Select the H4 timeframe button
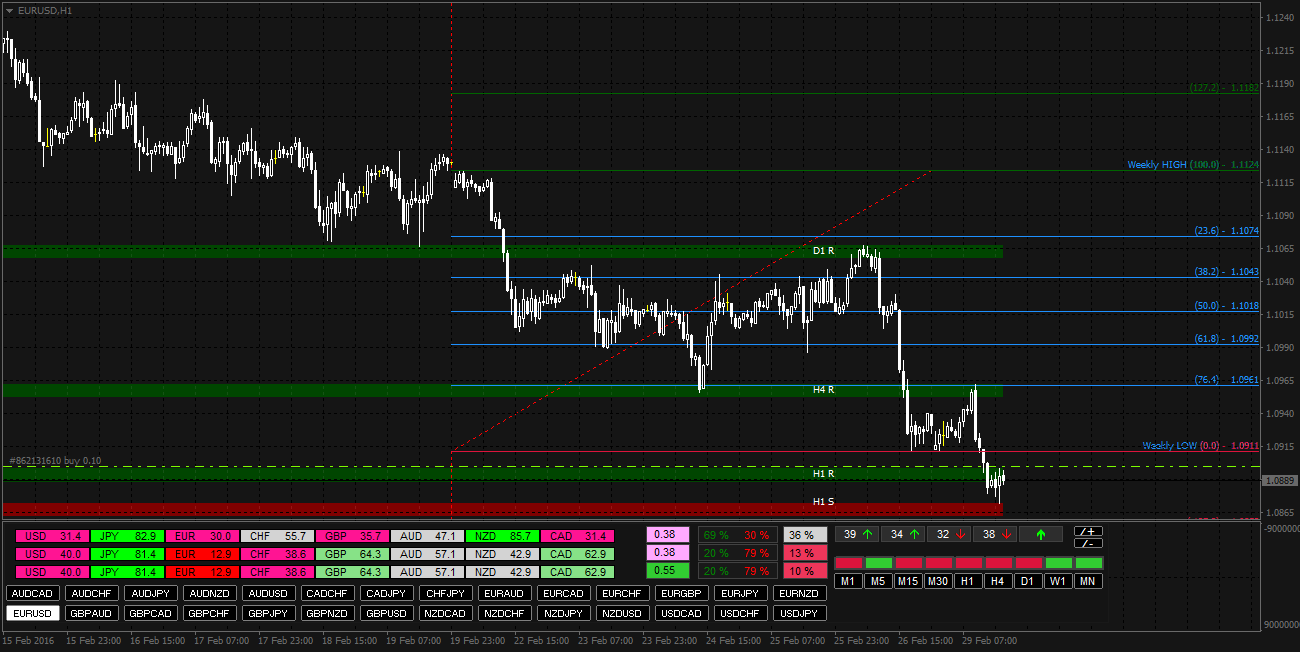1300x652 pixels. 998,581
